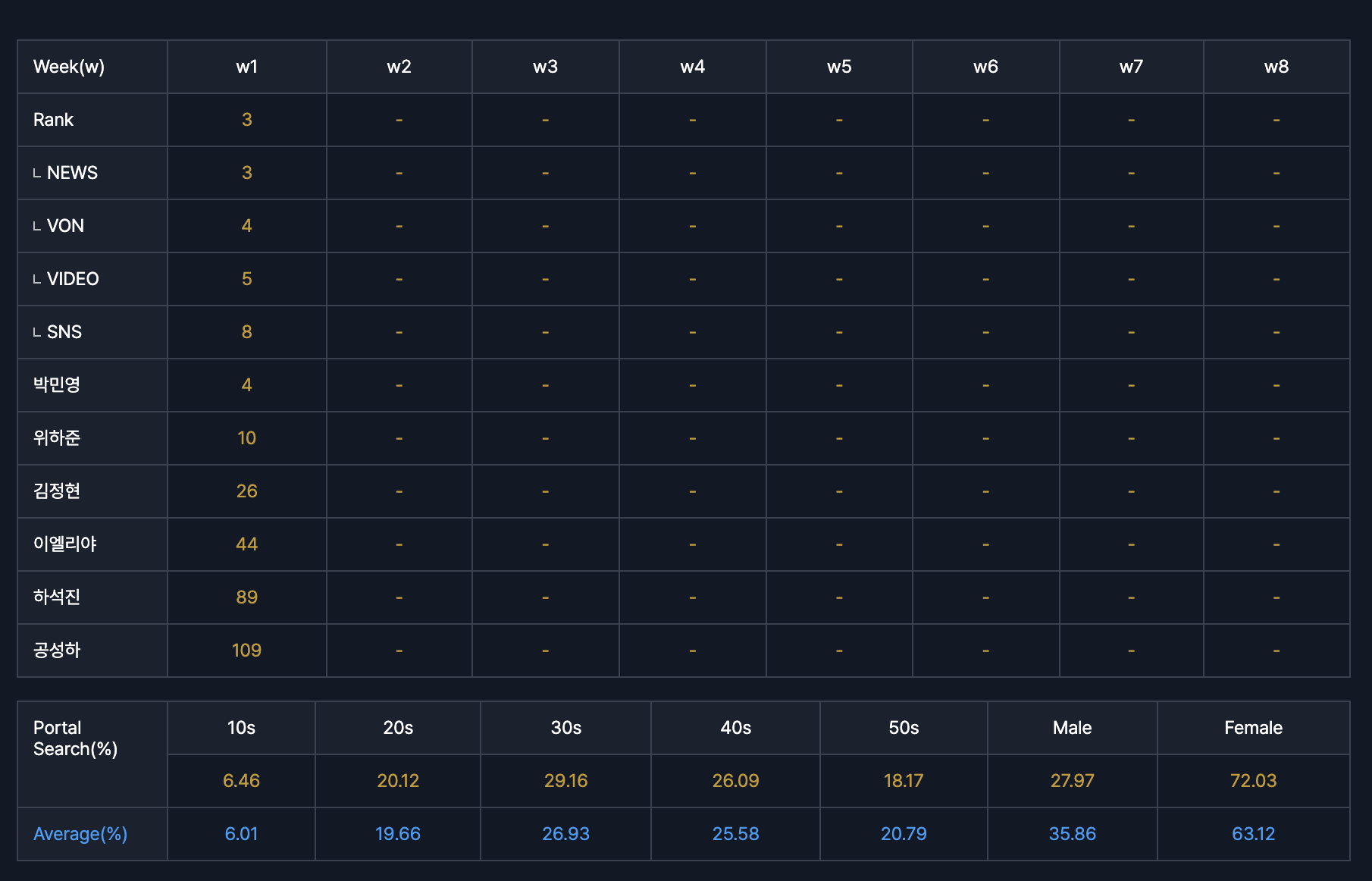The height and width of the screenshot is (881, 1372).
Task: Click the VIDEO sub-row label
Action: (x=73, y=279)
